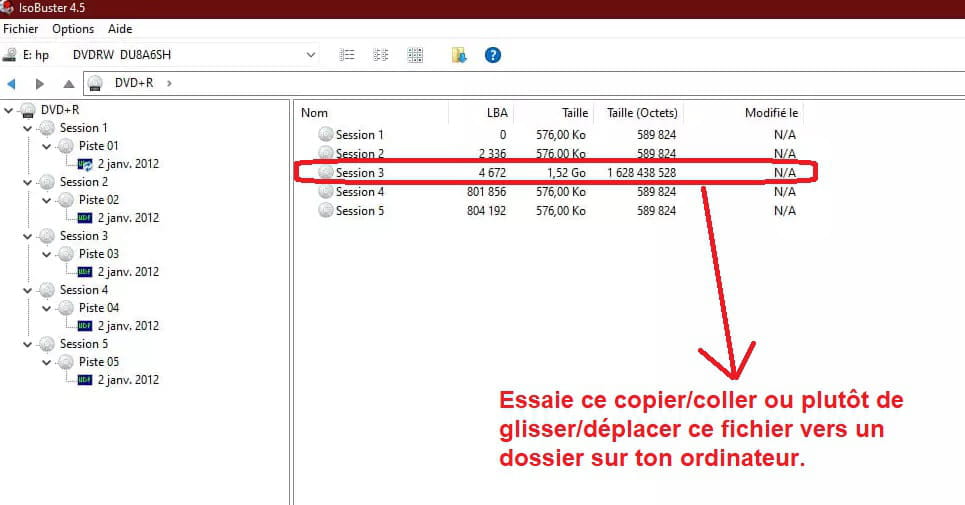Collapse Session 1 in the tree
The height and width of the screenshot is (505, 965).
[28, 129]
